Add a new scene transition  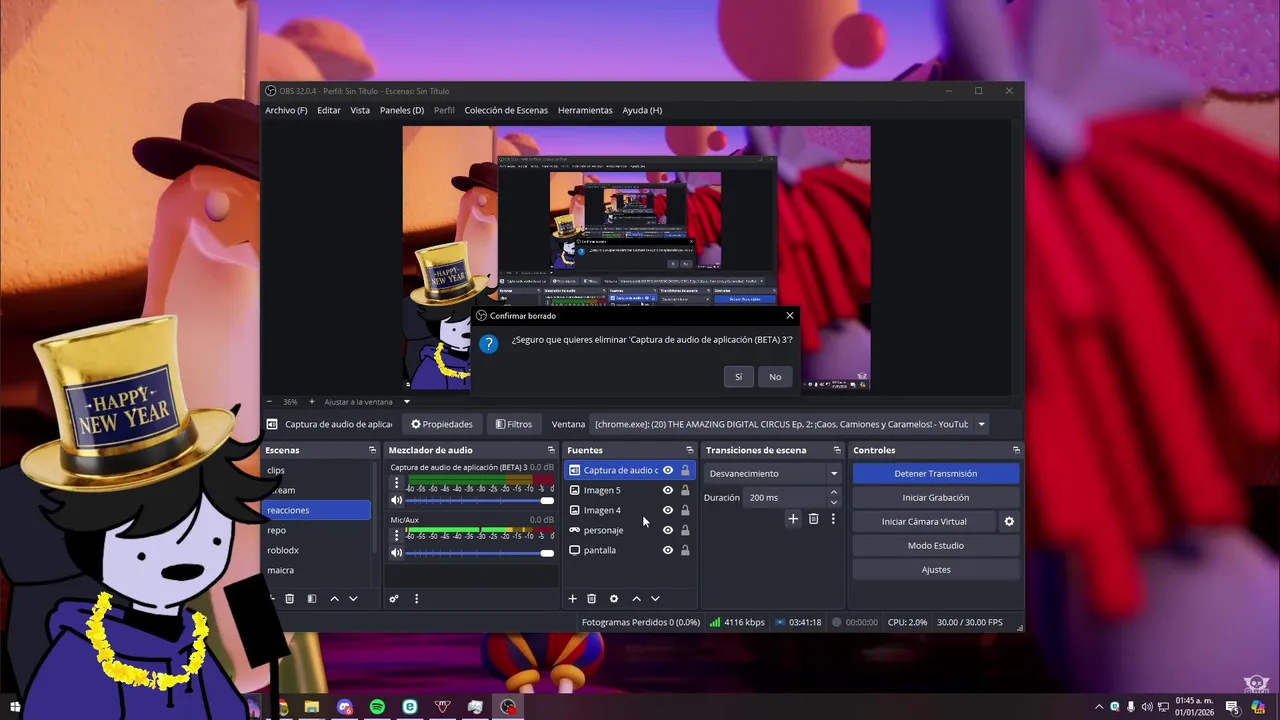(x=793, y=519)
